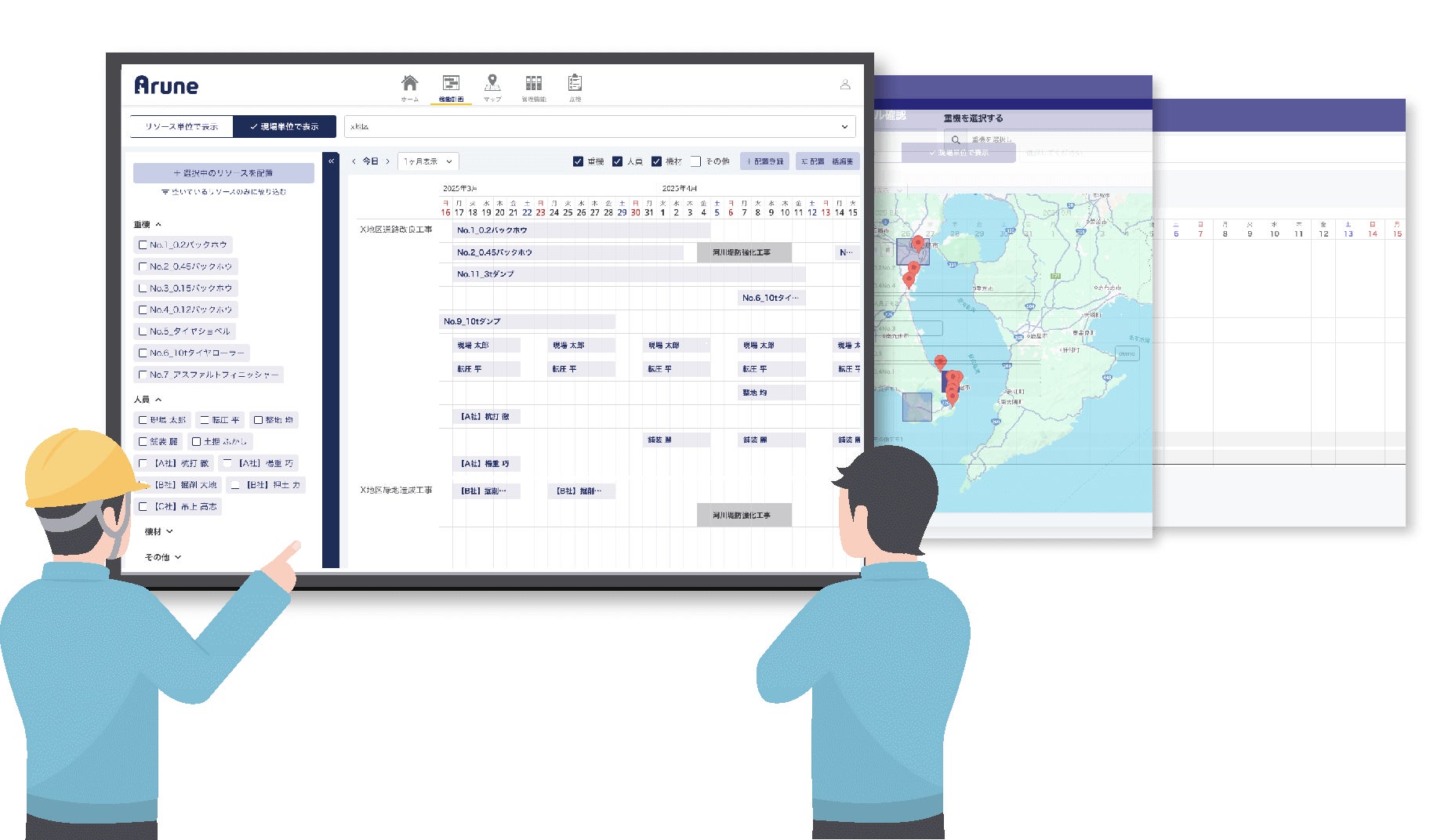Image resolution: width=1430 pixels, height=840 pixels.
Task: Click the search icon in the map window
Action: pos(956,139)
